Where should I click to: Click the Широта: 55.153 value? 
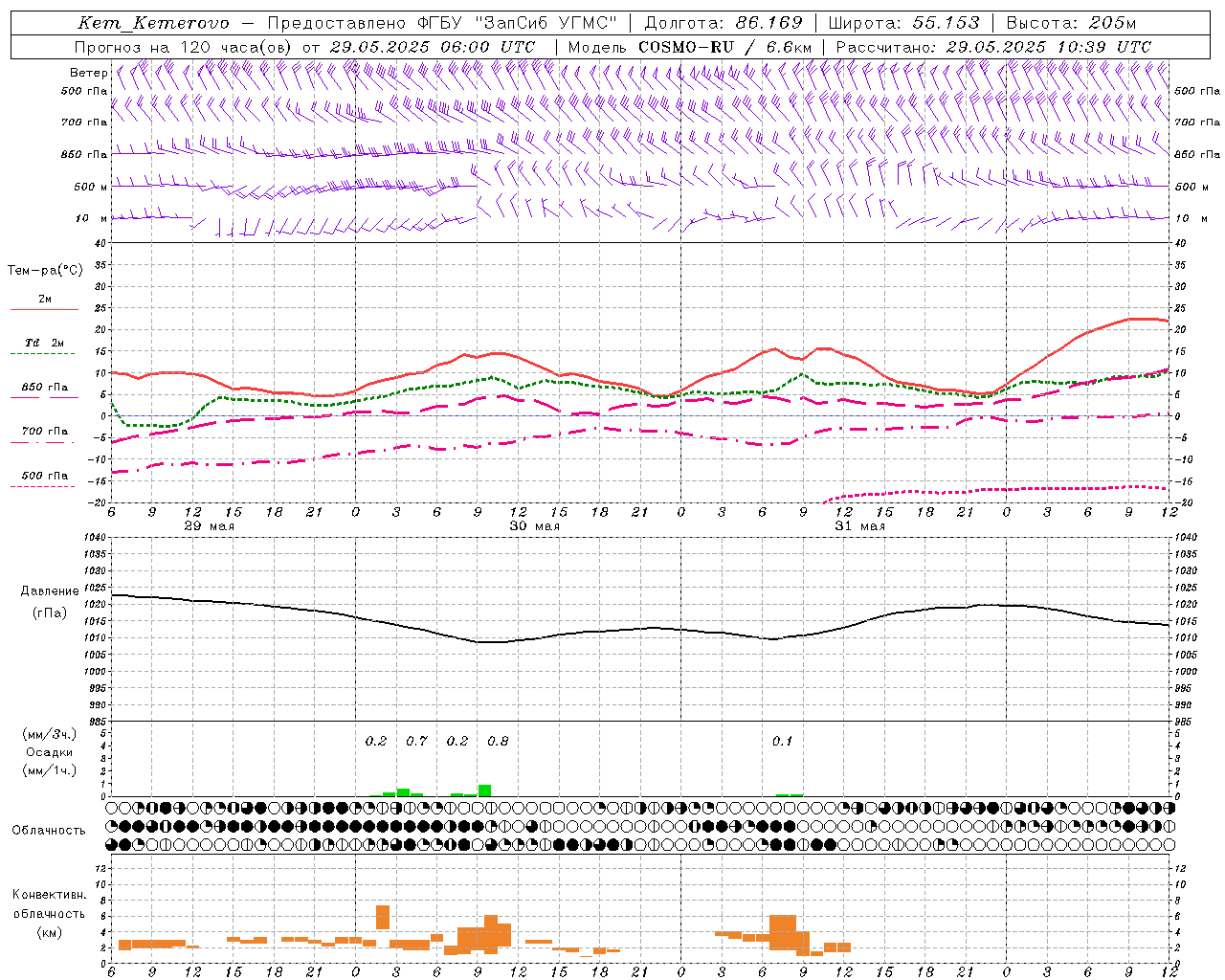tap(903, 23)
